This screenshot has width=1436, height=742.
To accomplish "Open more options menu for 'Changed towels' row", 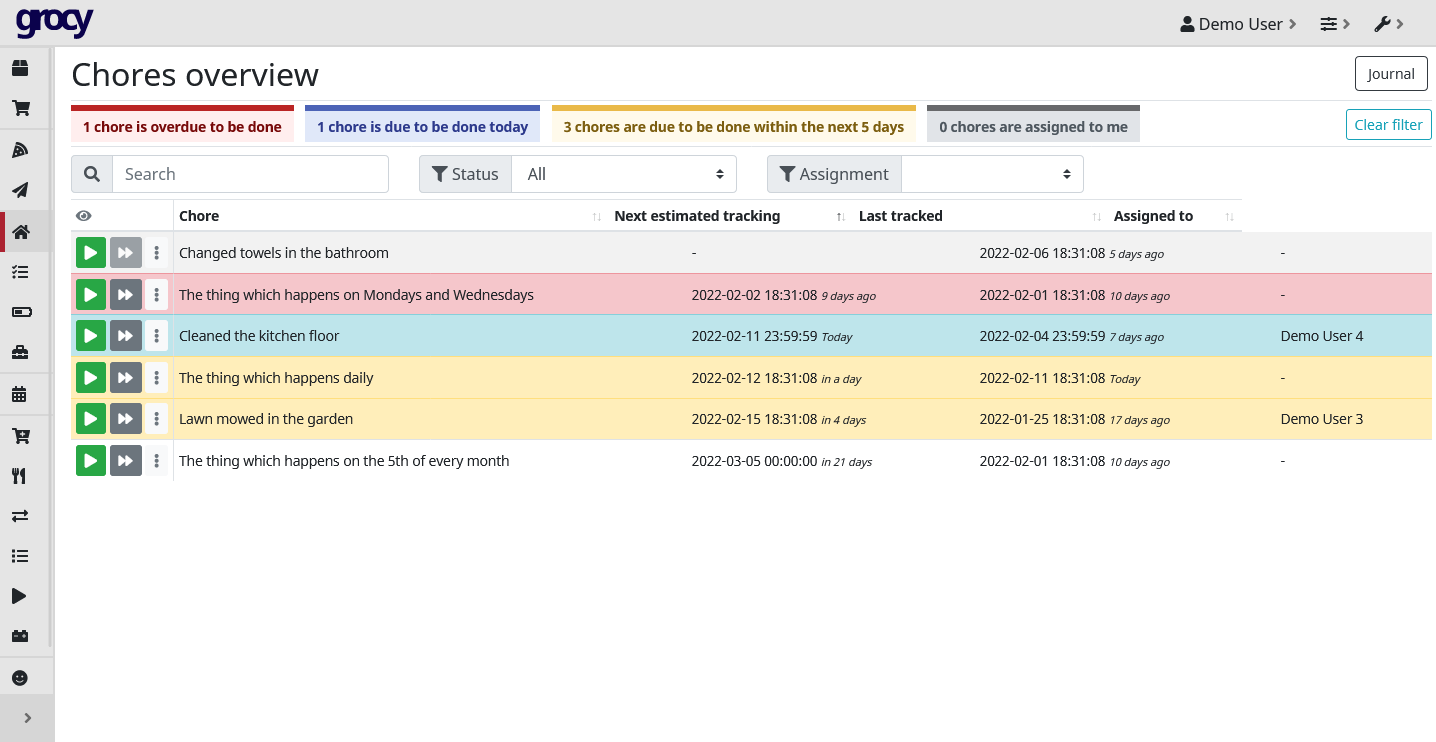I will (x=157, y=253).
